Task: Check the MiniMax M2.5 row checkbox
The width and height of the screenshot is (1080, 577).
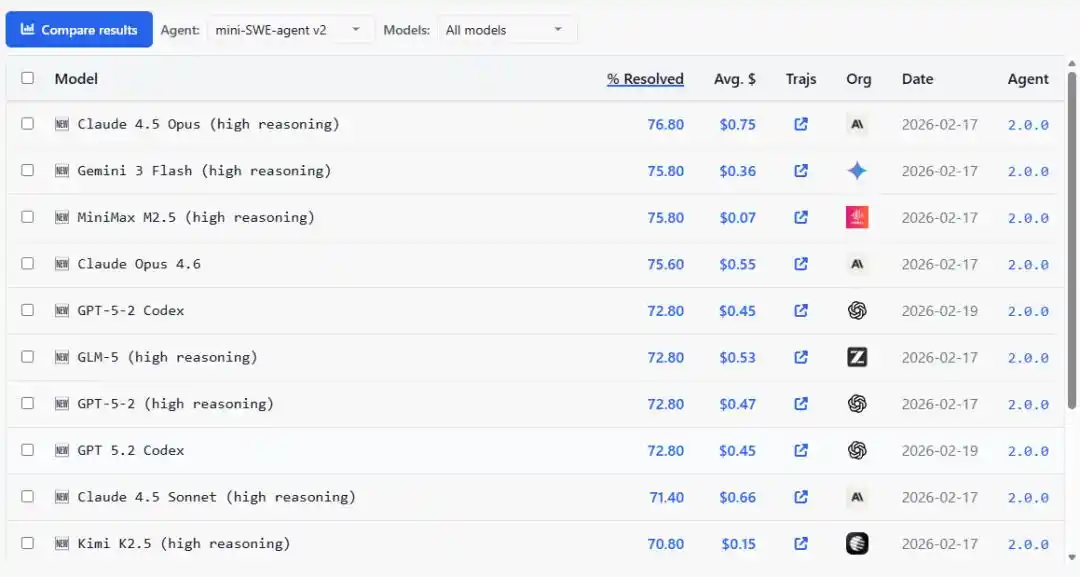Action: [28, 217]
